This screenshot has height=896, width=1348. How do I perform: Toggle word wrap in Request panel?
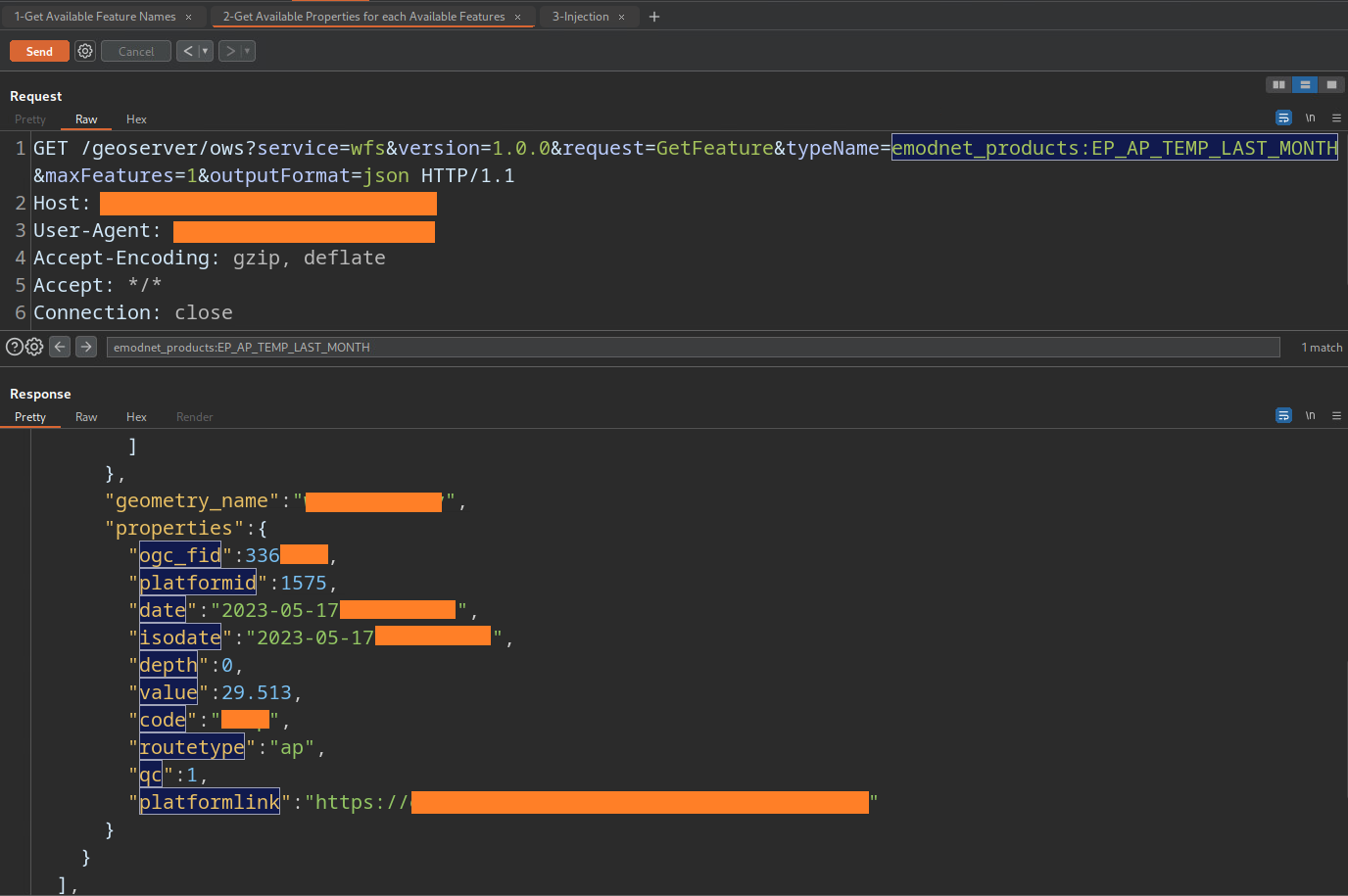[x=1283, y=118]
